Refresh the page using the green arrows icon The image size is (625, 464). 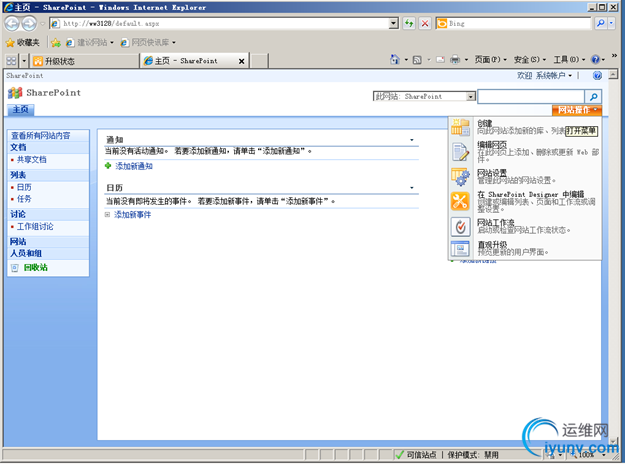click(409, 24)
